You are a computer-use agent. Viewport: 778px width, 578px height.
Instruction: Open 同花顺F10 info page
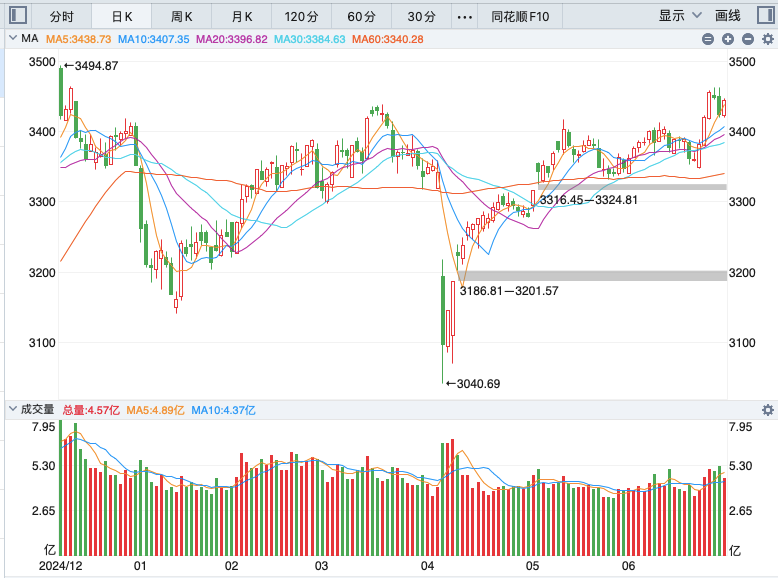coord(520,16)
